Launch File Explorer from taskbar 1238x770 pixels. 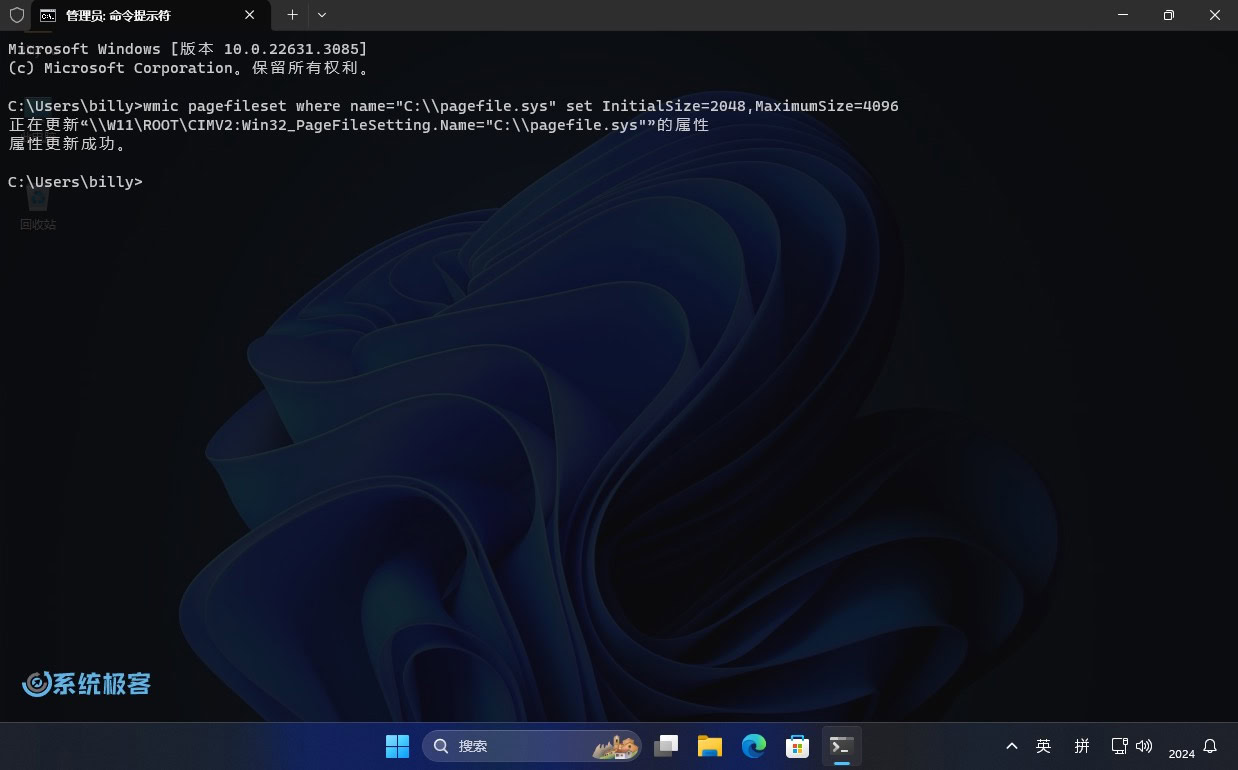710,746
